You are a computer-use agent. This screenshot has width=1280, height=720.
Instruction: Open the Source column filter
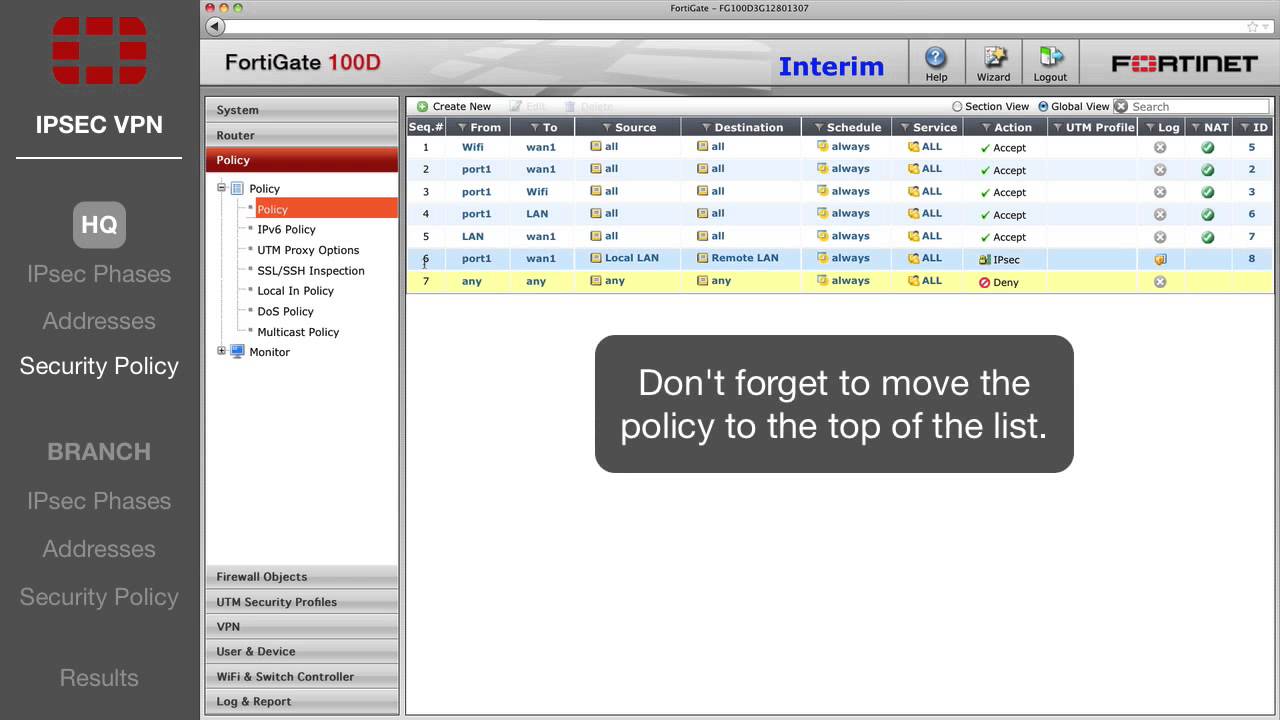(x=607, y=127)
